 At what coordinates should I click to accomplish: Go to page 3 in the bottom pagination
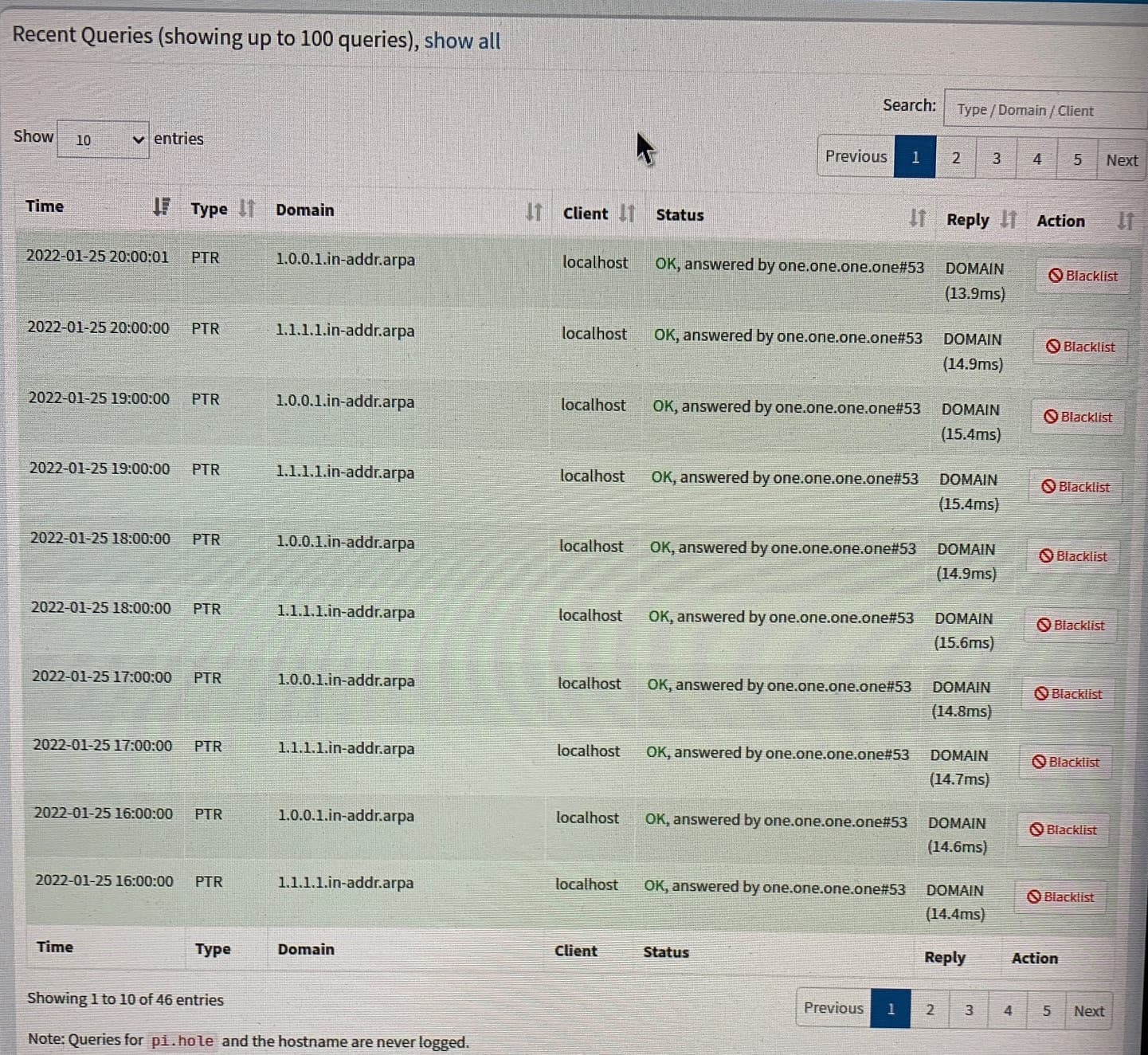click(969, 1010)
